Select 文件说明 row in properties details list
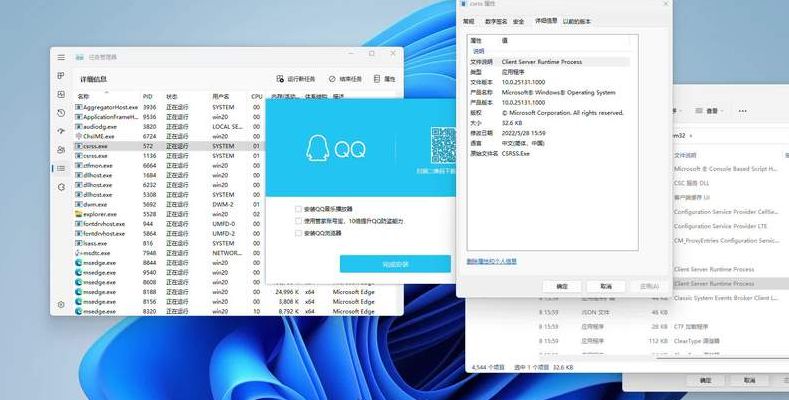The width and height of the screenshot is (789, 400). tap(549, 62)
